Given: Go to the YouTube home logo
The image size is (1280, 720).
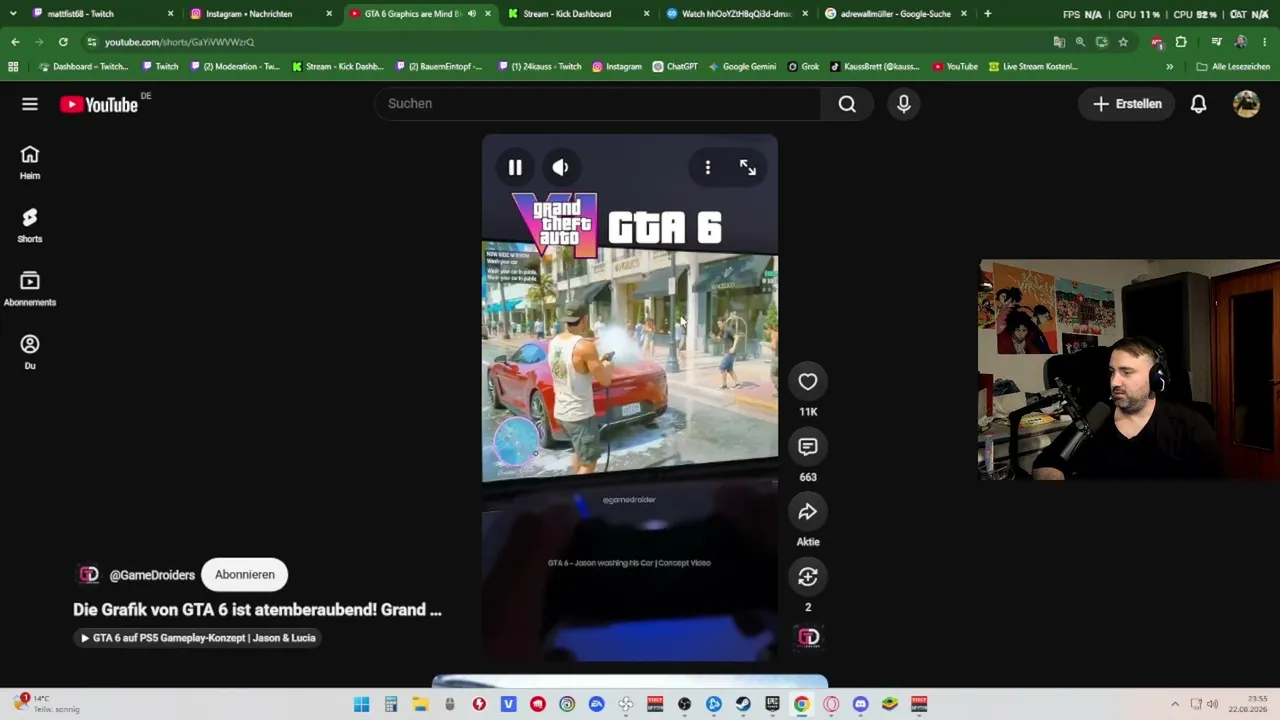Looking at the screenshot, I should tap(98, 104).
